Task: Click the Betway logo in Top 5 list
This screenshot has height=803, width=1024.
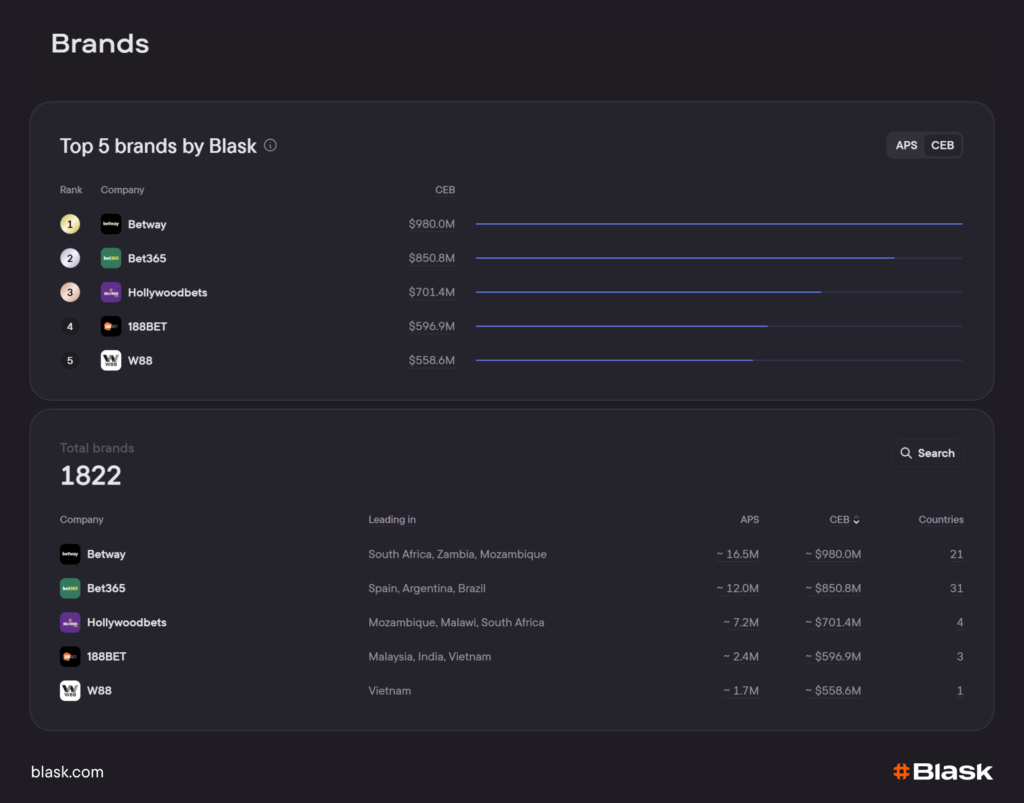Action: pos(111,224)
